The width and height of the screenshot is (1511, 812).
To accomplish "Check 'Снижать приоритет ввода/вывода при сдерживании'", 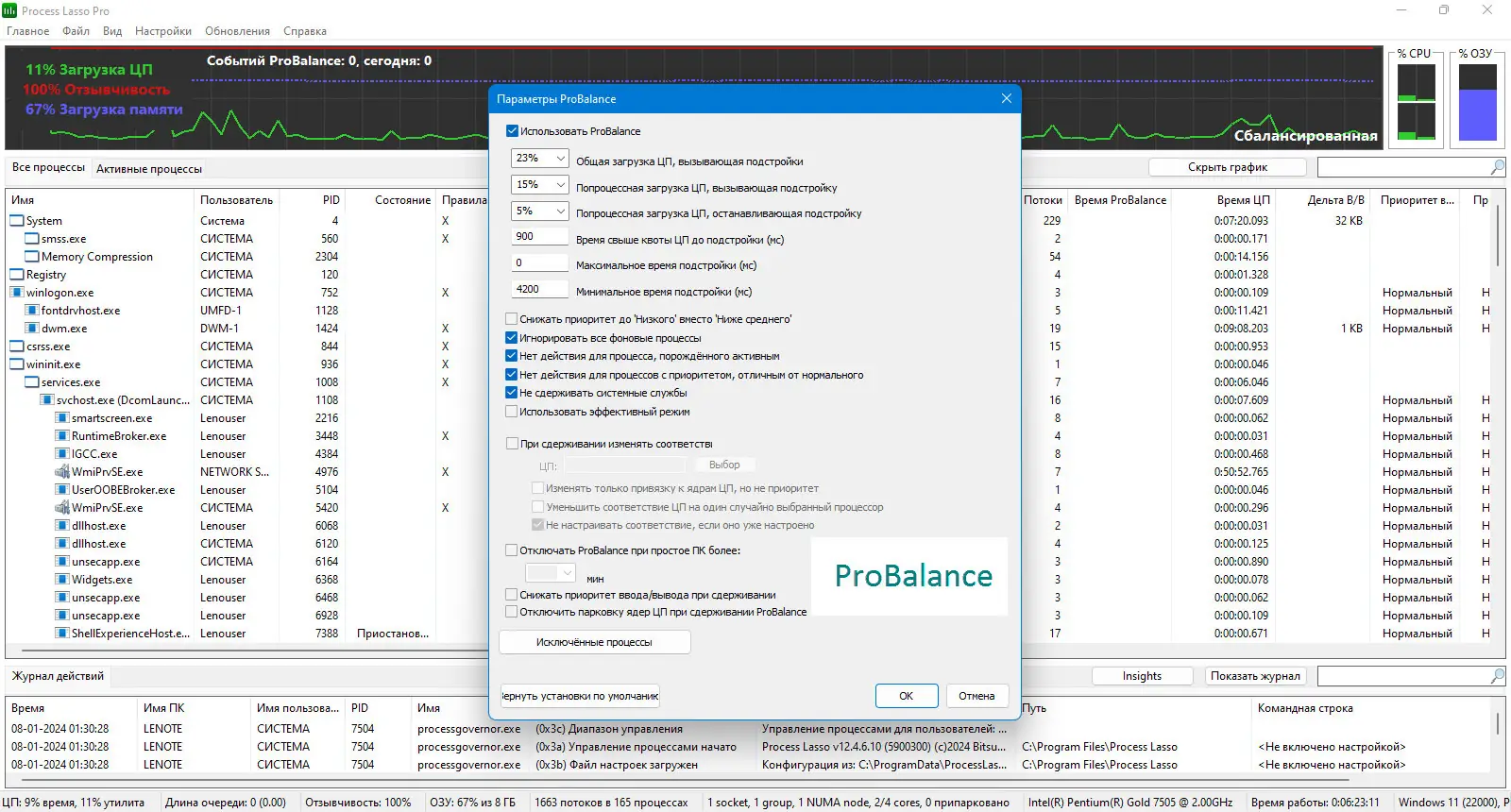I will pyautogui.click(x=512, y=595).
